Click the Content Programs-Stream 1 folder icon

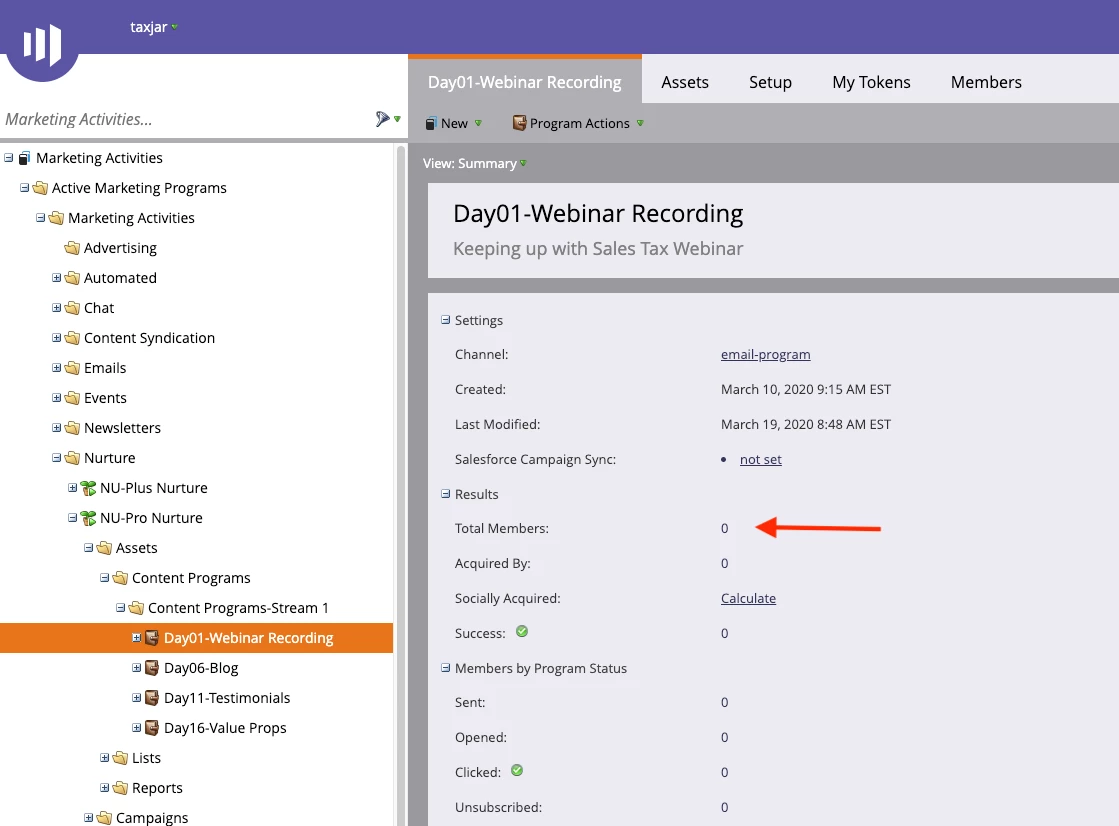pos(136,608)
